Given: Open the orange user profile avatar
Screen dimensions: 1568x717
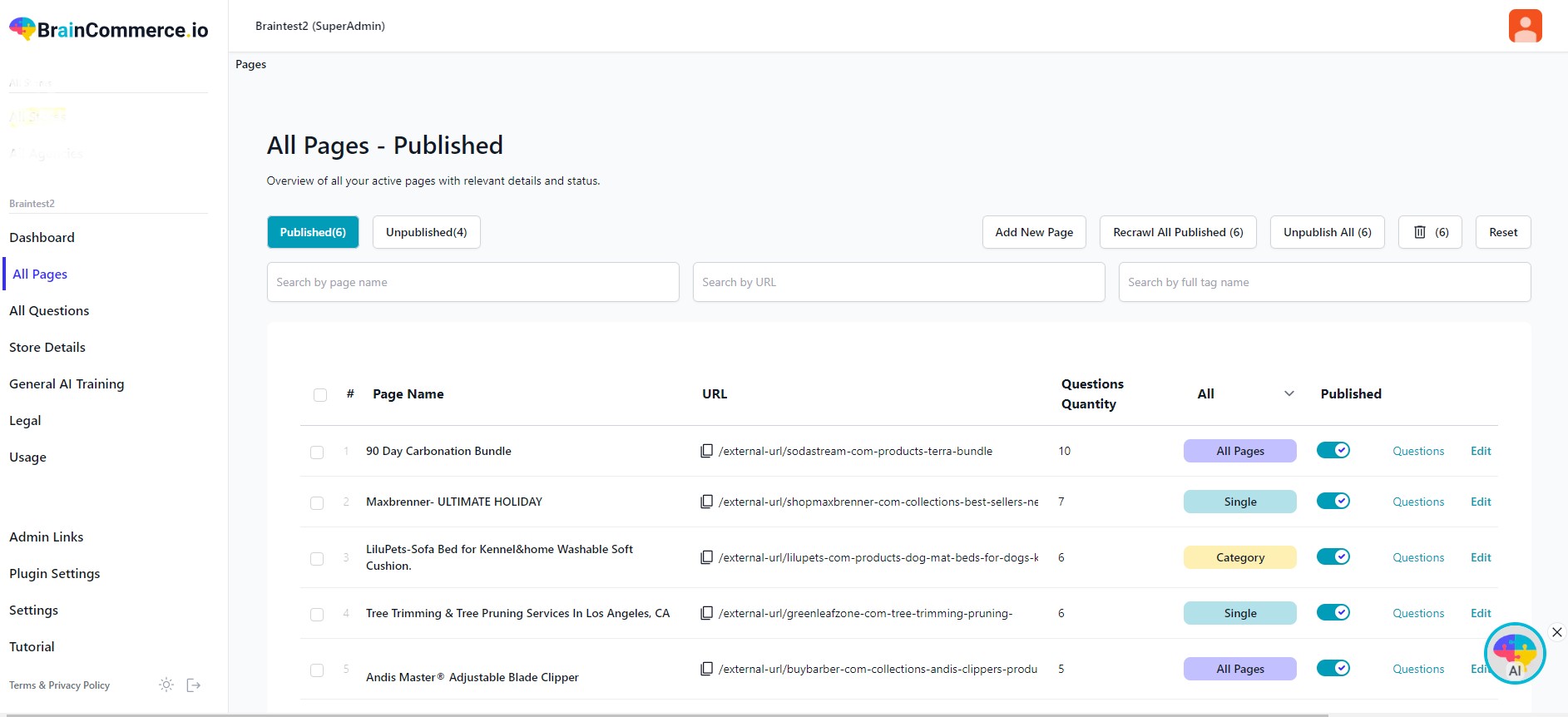Looking at the screenshot, I should pos(1525,26).
